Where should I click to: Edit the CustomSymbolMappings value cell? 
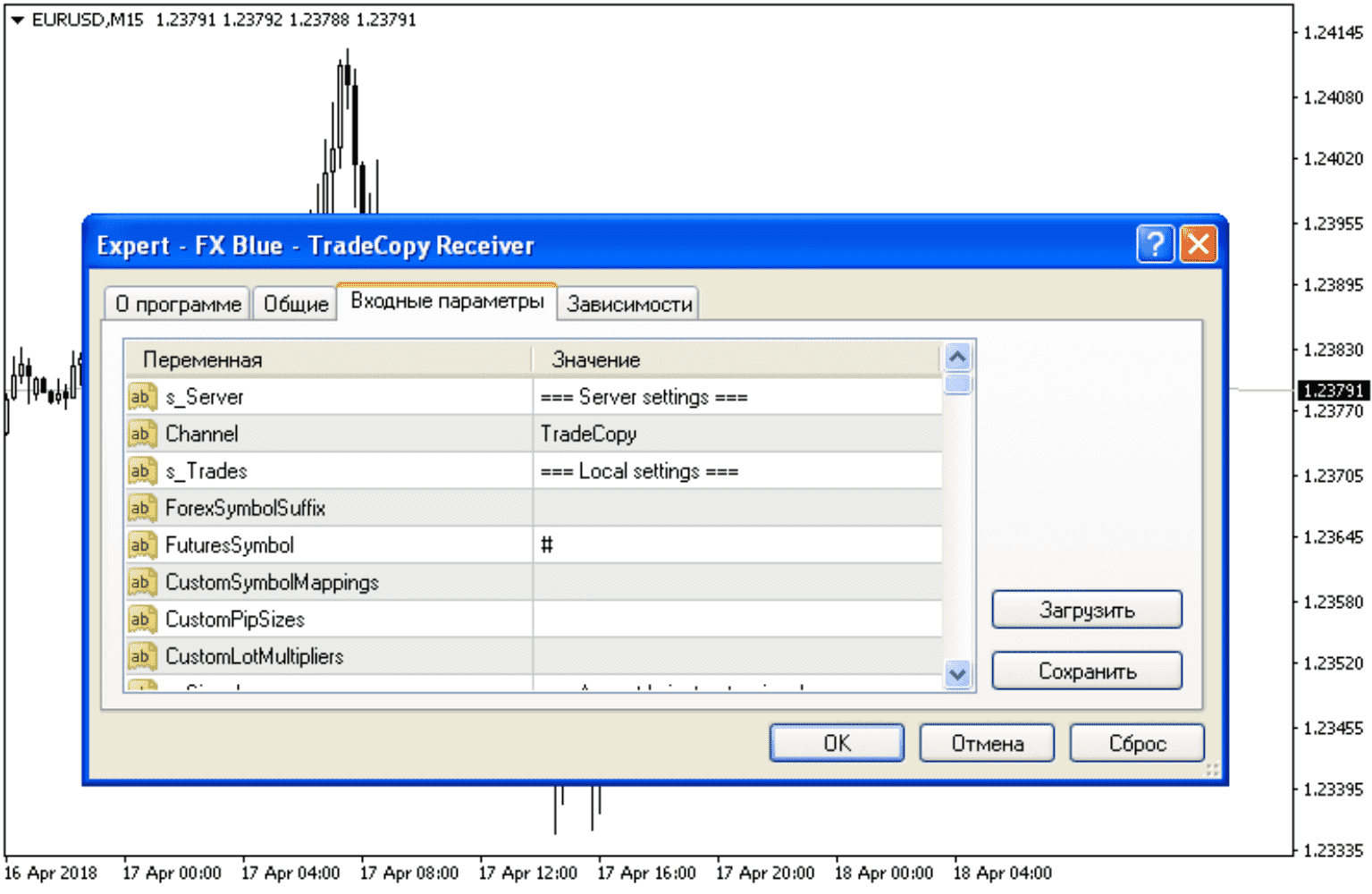[x=737, y=583]
